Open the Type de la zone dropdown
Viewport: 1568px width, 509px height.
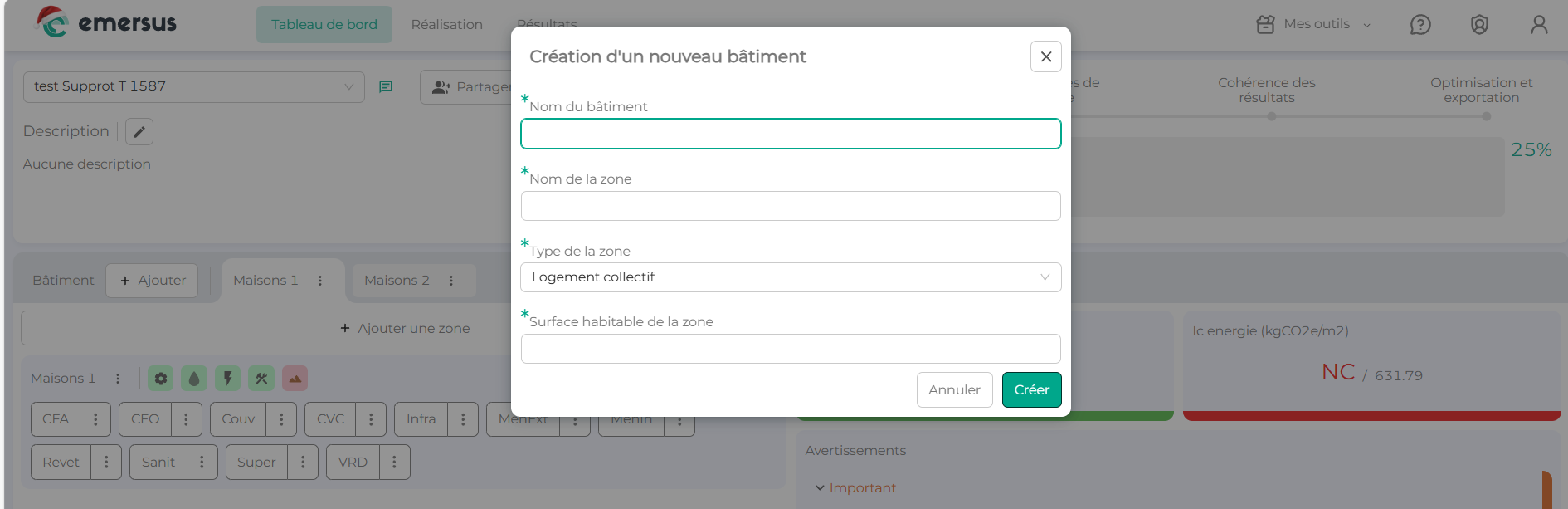click(790, 277)
